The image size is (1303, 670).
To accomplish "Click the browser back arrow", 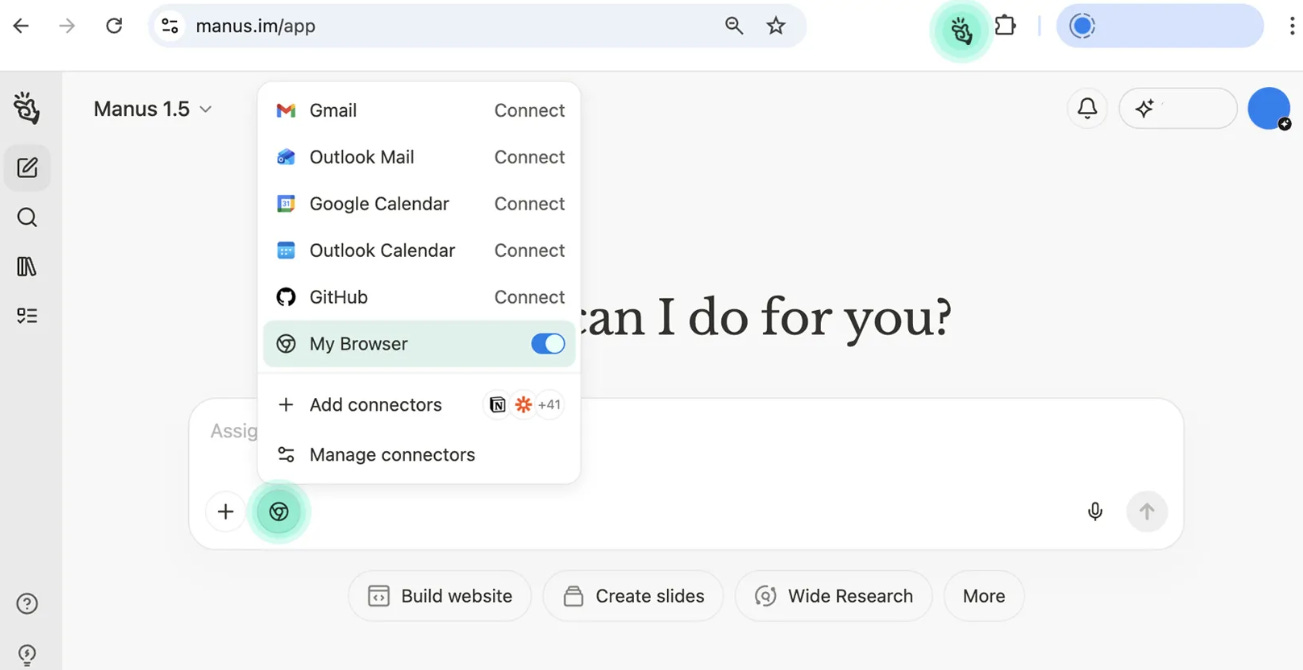I will coord(21,26).
